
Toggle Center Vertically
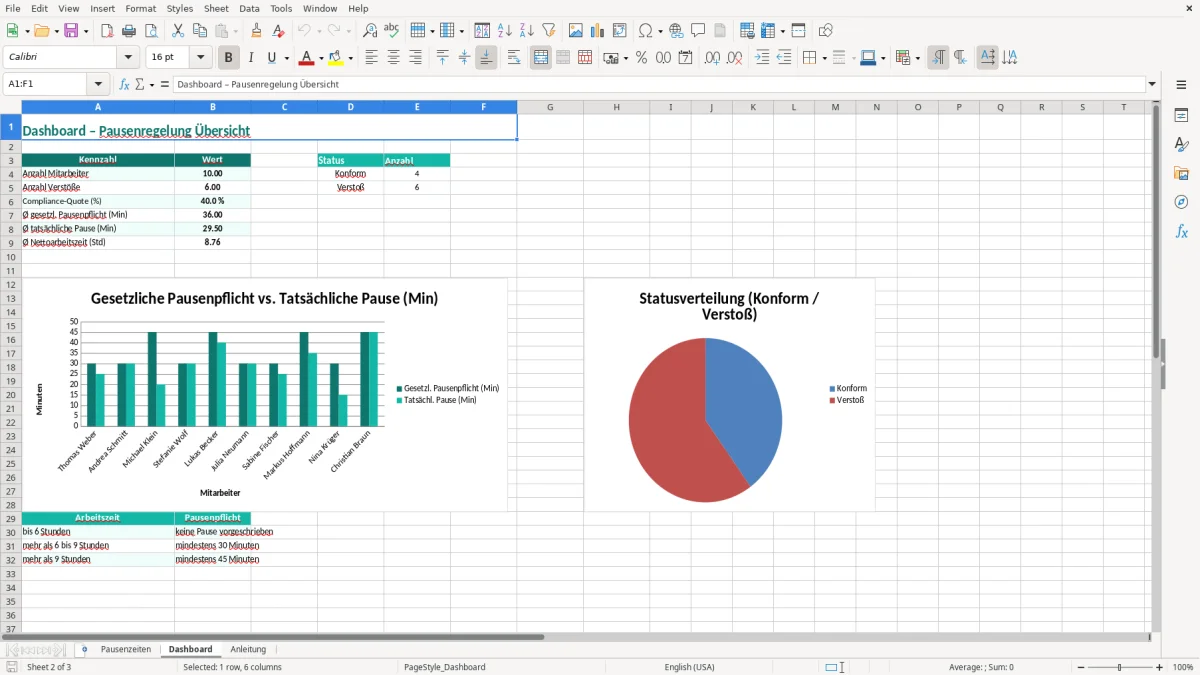(464, 58)
